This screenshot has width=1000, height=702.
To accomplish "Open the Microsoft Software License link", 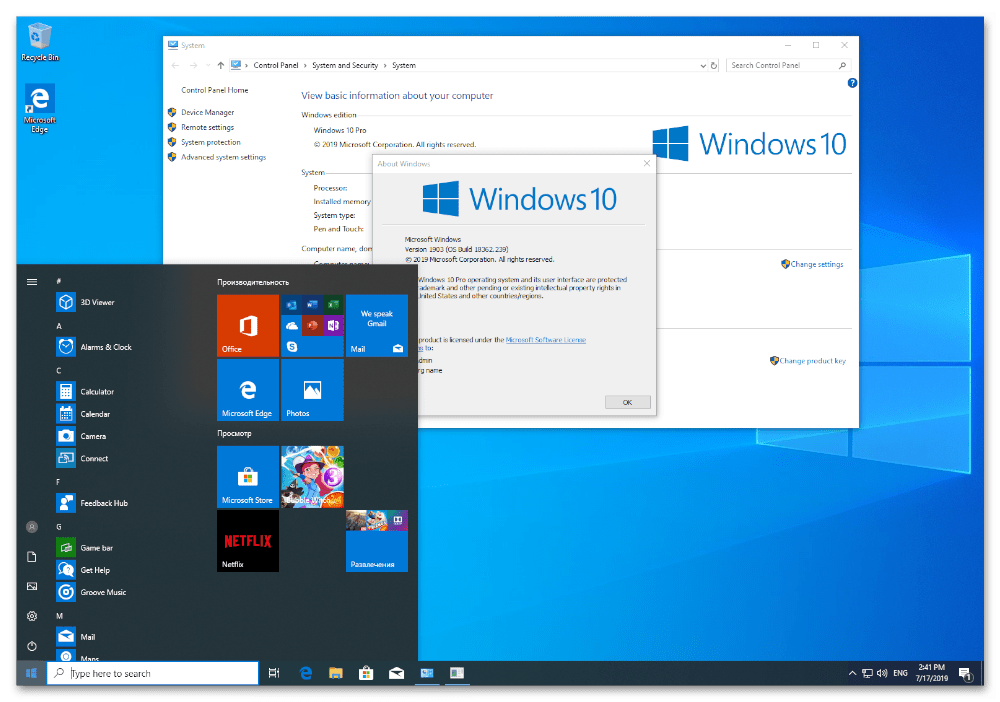I will (545, 340).
